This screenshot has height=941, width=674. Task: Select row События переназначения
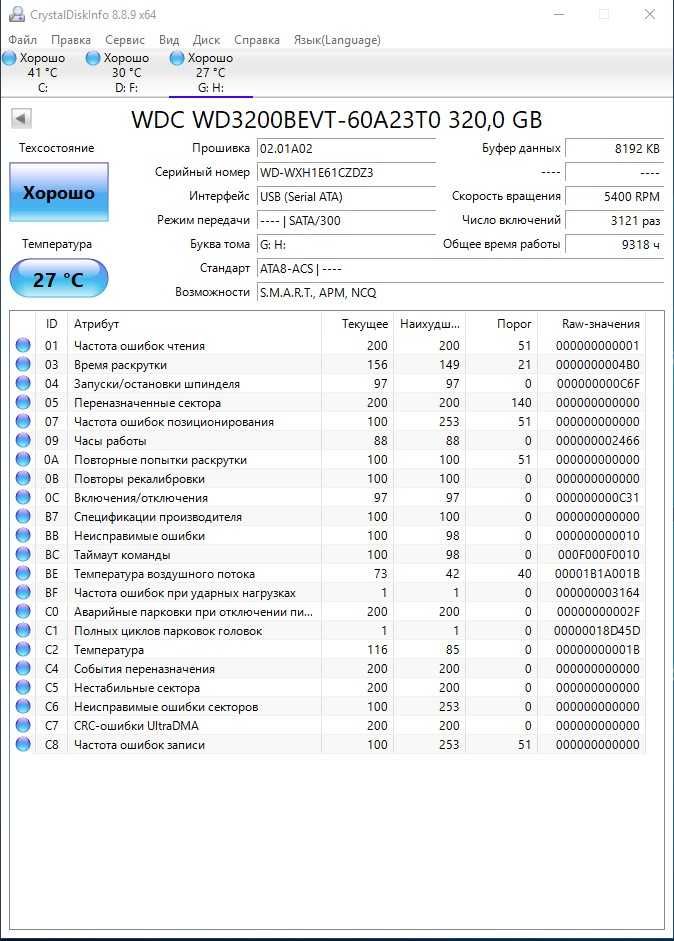point(328,669)
